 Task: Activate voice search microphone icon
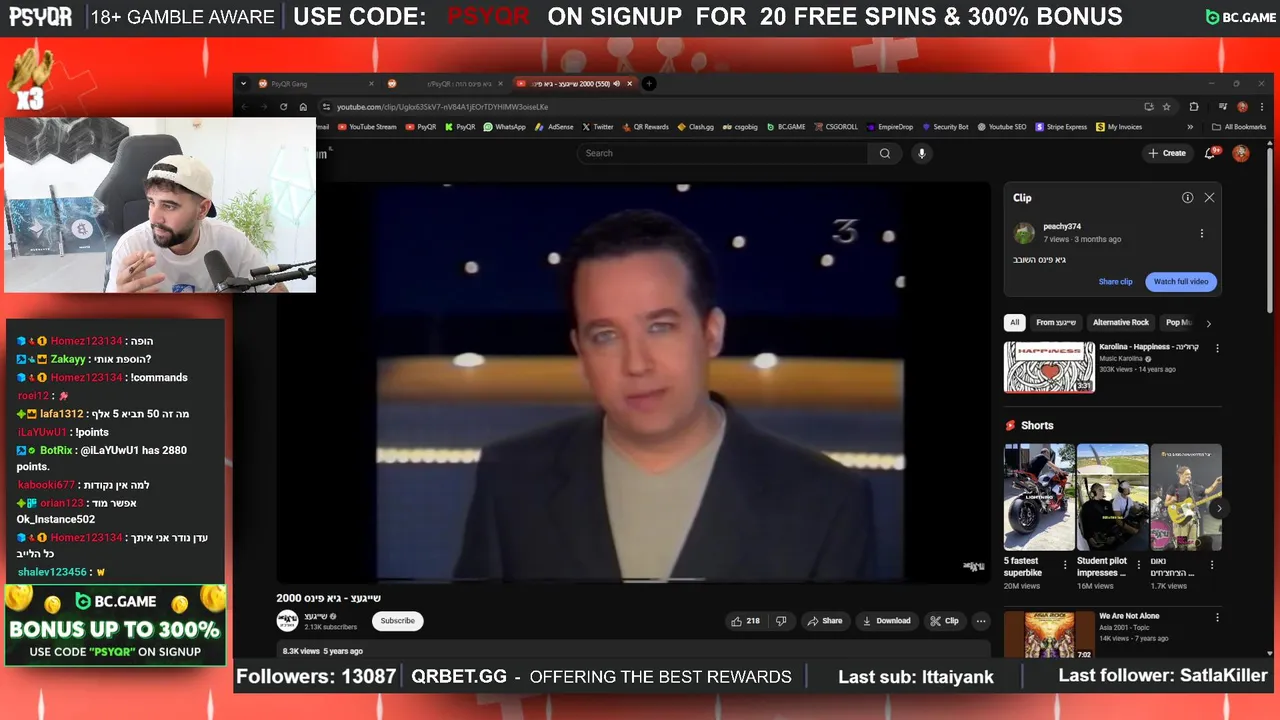coord(922,153)
